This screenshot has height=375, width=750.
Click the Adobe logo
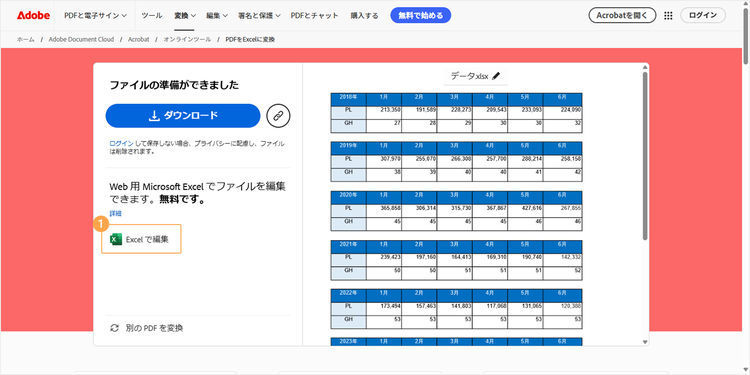pyautogui.click(x=33, y=15)
